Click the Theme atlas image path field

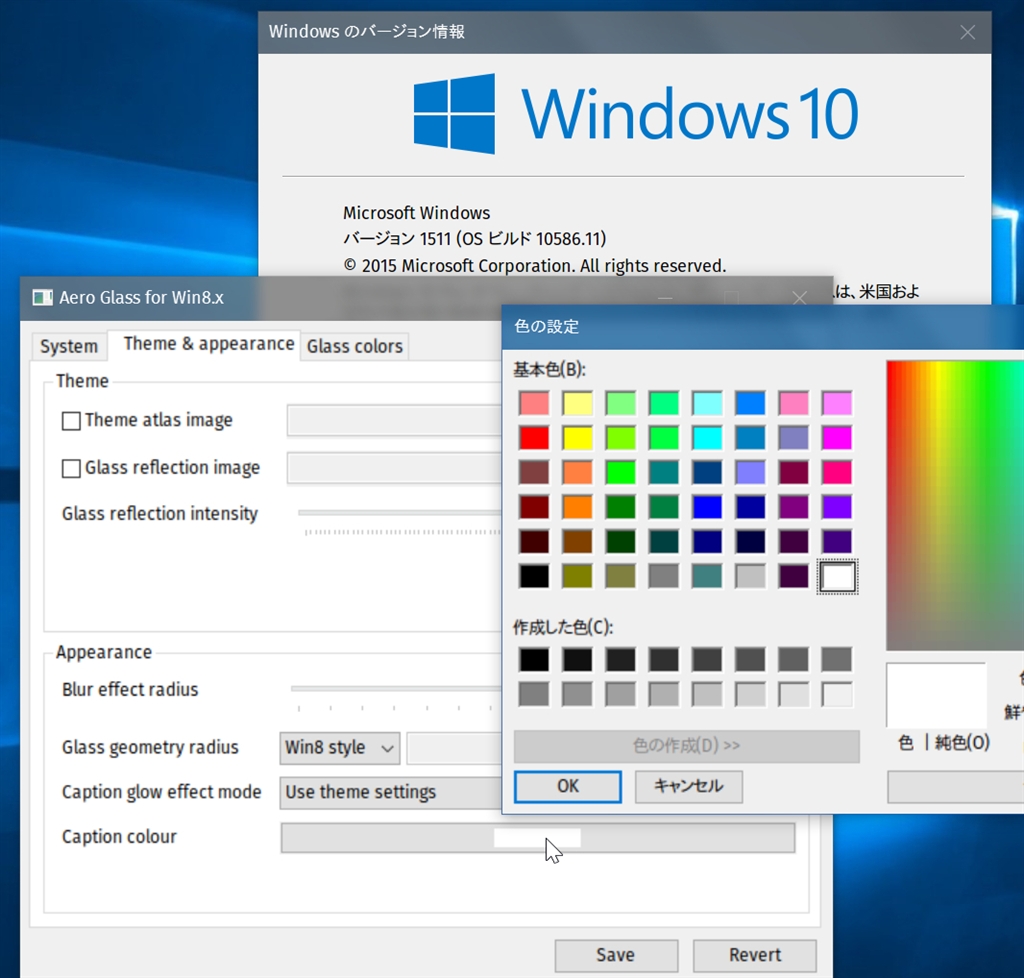click(x=394, y=421)
